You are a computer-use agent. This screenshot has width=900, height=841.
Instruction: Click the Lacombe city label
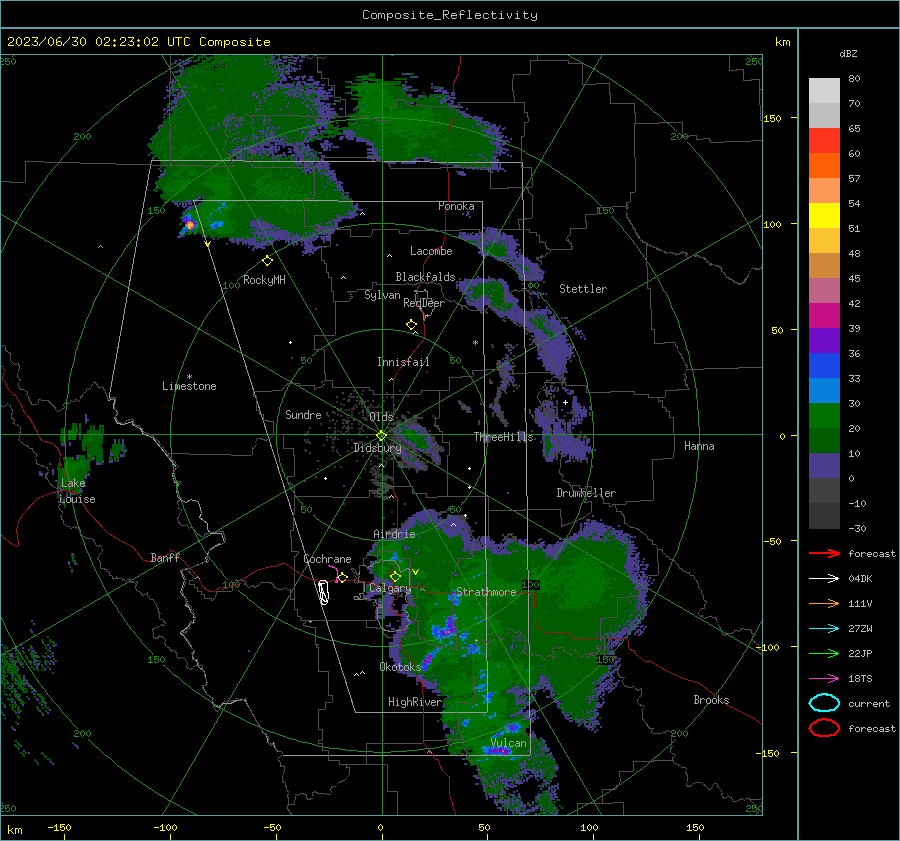pos(431,251)
